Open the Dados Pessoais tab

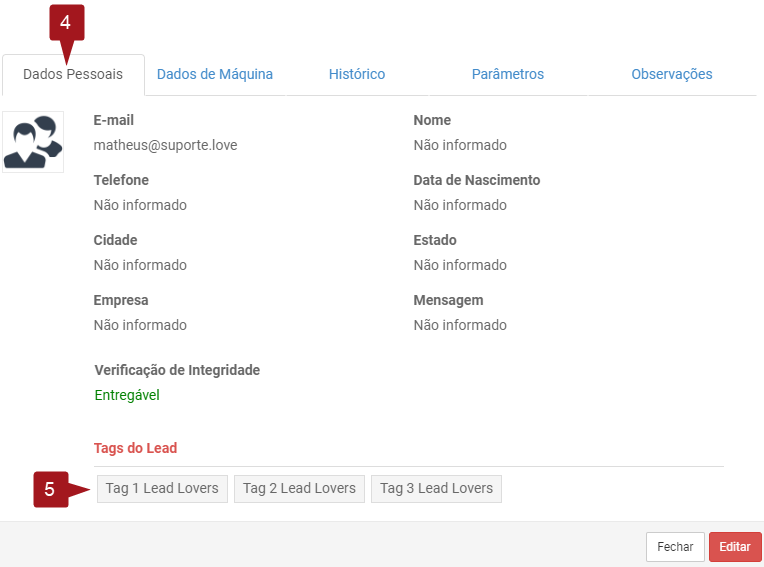pyautogui.click(x=73, y=74)
